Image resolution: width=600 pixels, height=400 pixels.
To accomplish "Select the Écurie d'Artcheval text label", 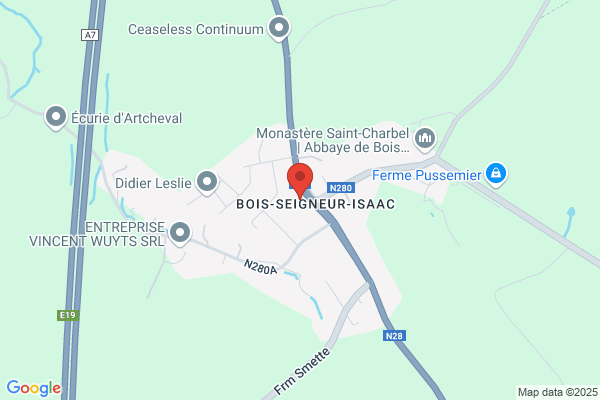I will (127, 118).
